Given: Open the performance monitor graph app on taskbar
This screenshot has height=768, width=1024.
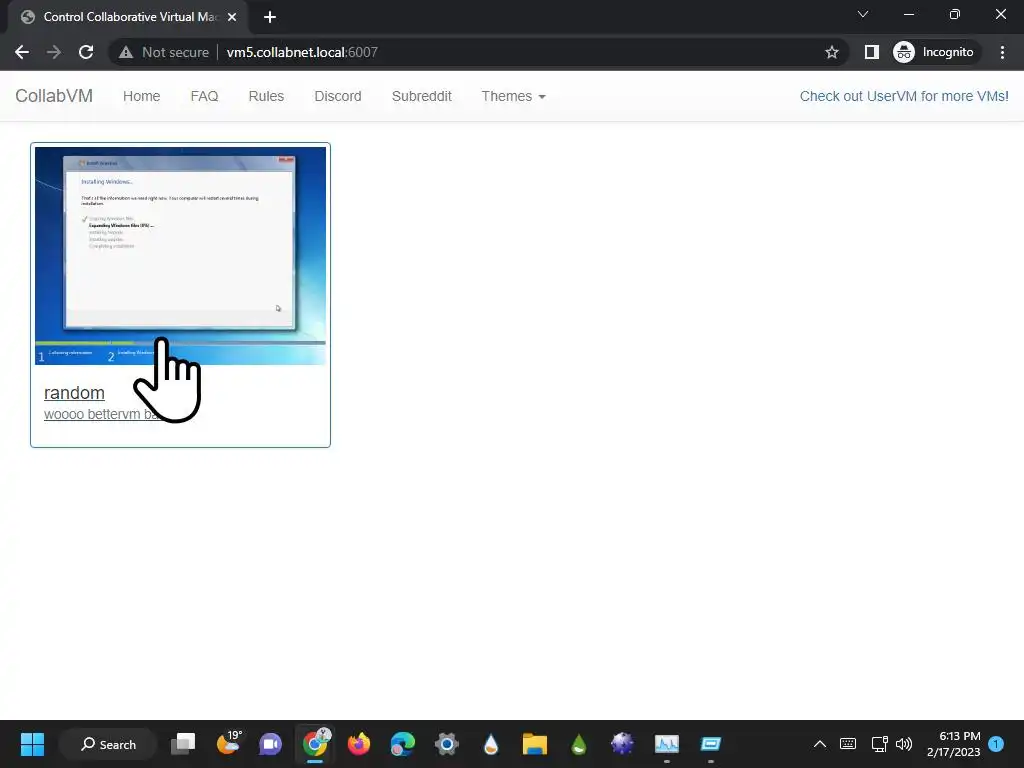Looking at the screenshot, I should click(667, 744).
